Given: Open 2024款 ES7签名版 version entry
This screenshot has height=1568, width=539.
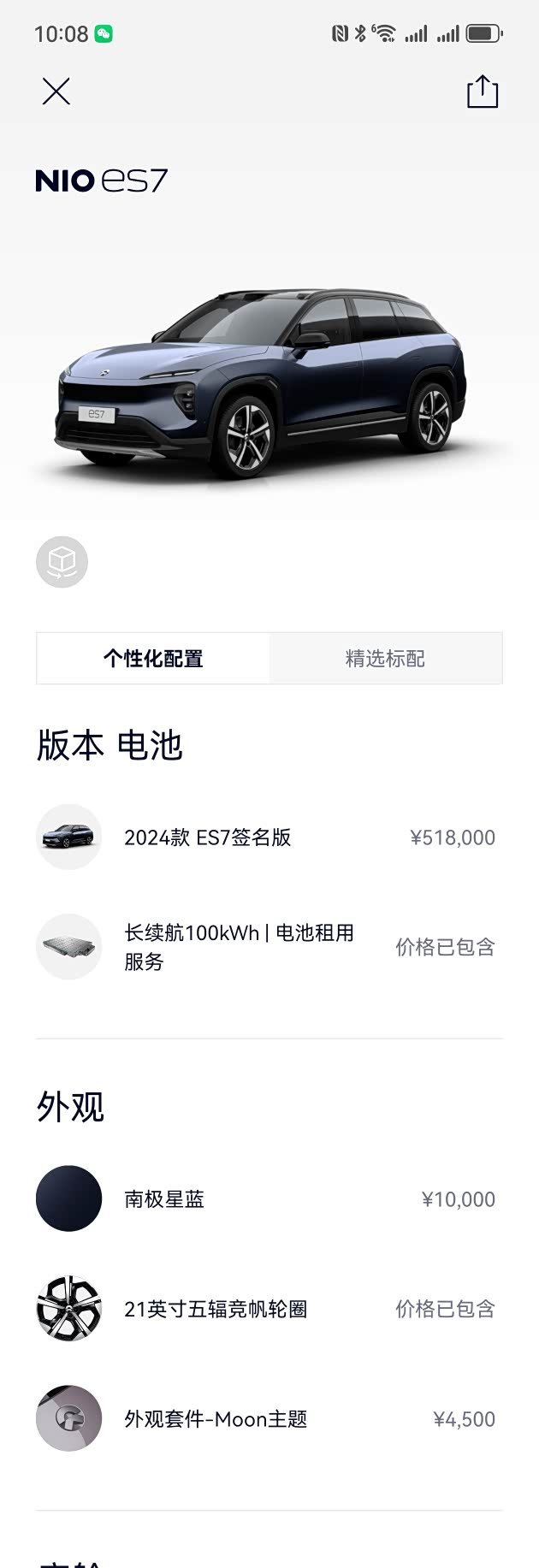Looking at the screenshot, I should click(208, 837).
